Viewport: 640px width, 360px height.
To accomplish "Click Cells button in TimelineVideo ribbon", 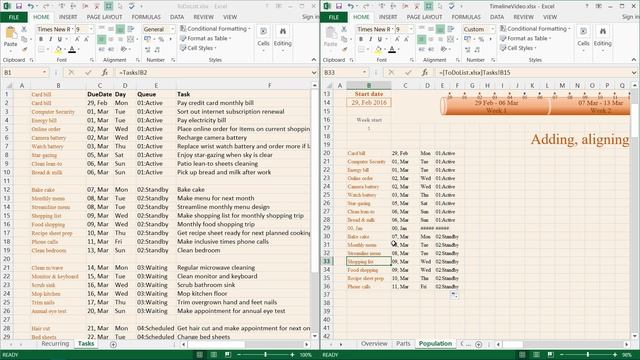I will [583, 38].
